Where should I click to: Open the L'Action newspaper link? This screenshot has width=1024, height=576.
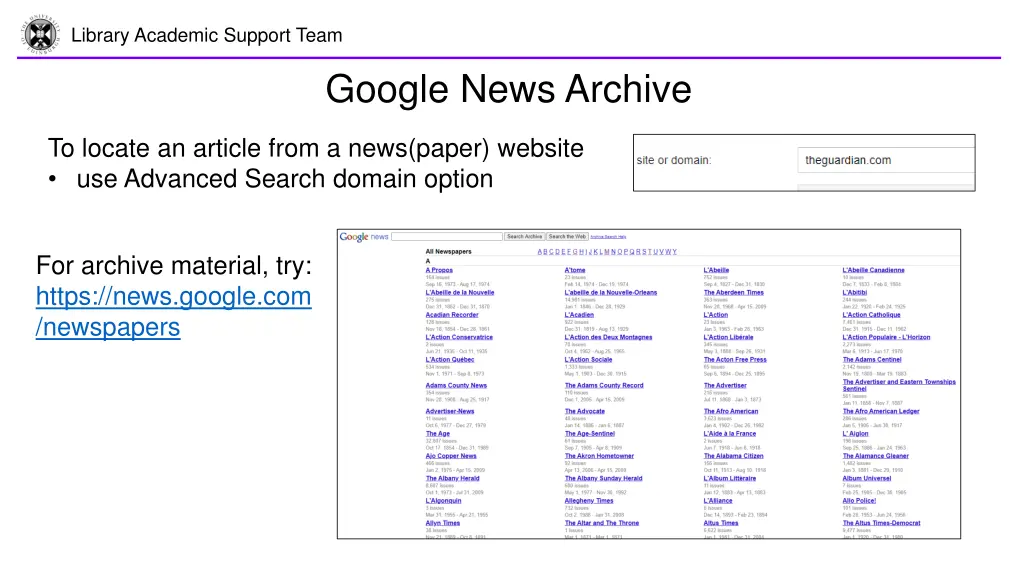pos(716,315)
